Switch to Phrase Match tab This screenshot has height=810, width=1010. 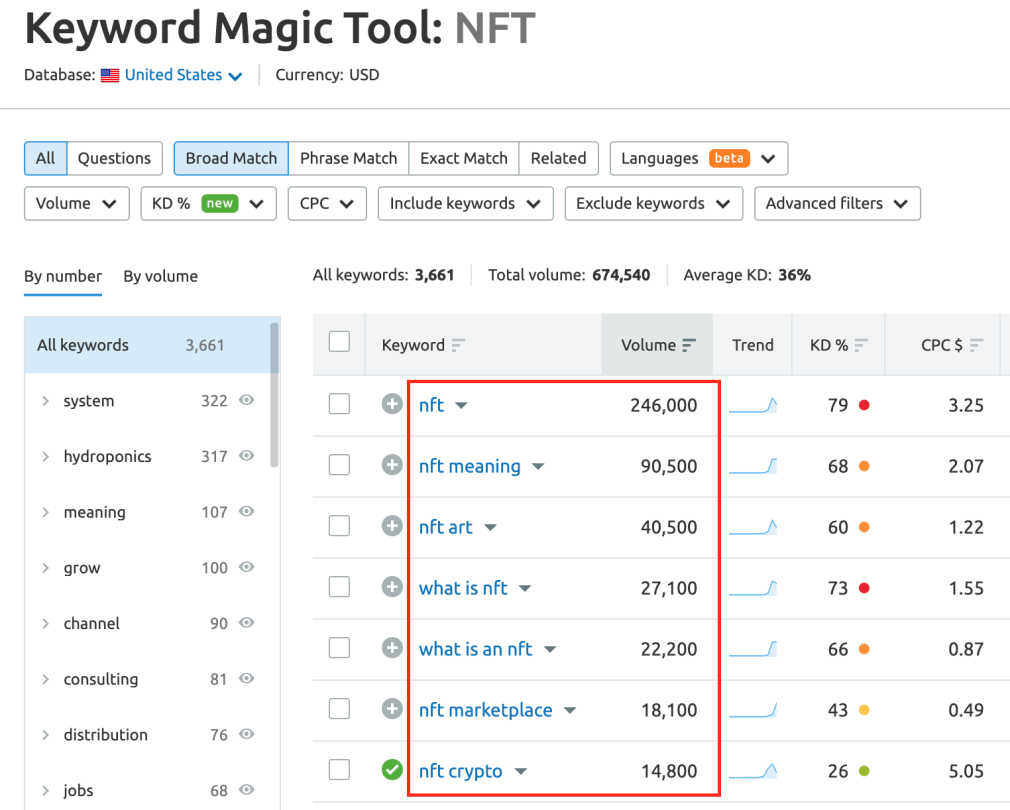(348, 158)
